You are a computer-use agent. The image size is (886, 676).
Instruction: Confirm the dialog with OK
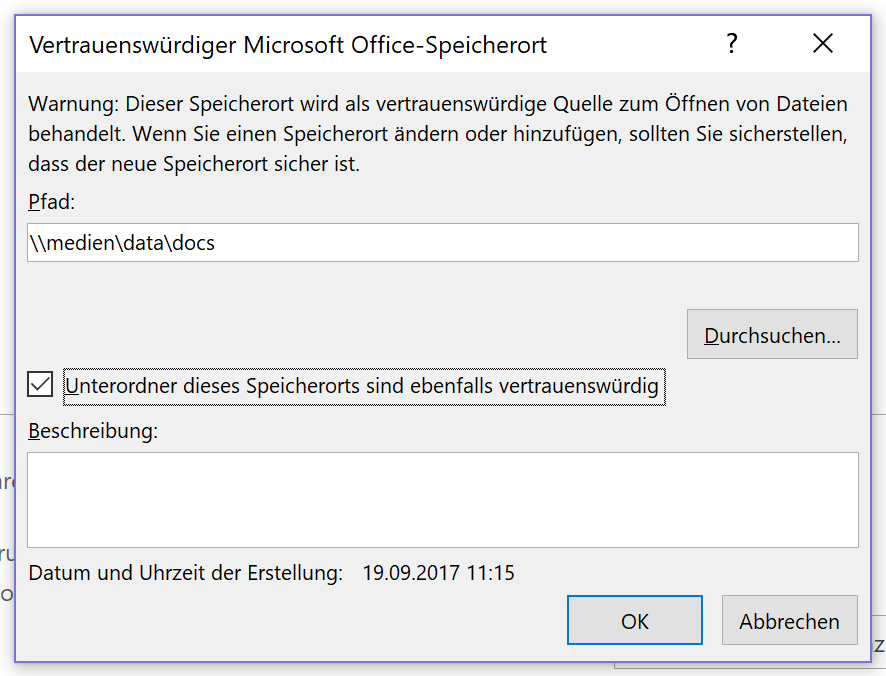coord(635,620)
